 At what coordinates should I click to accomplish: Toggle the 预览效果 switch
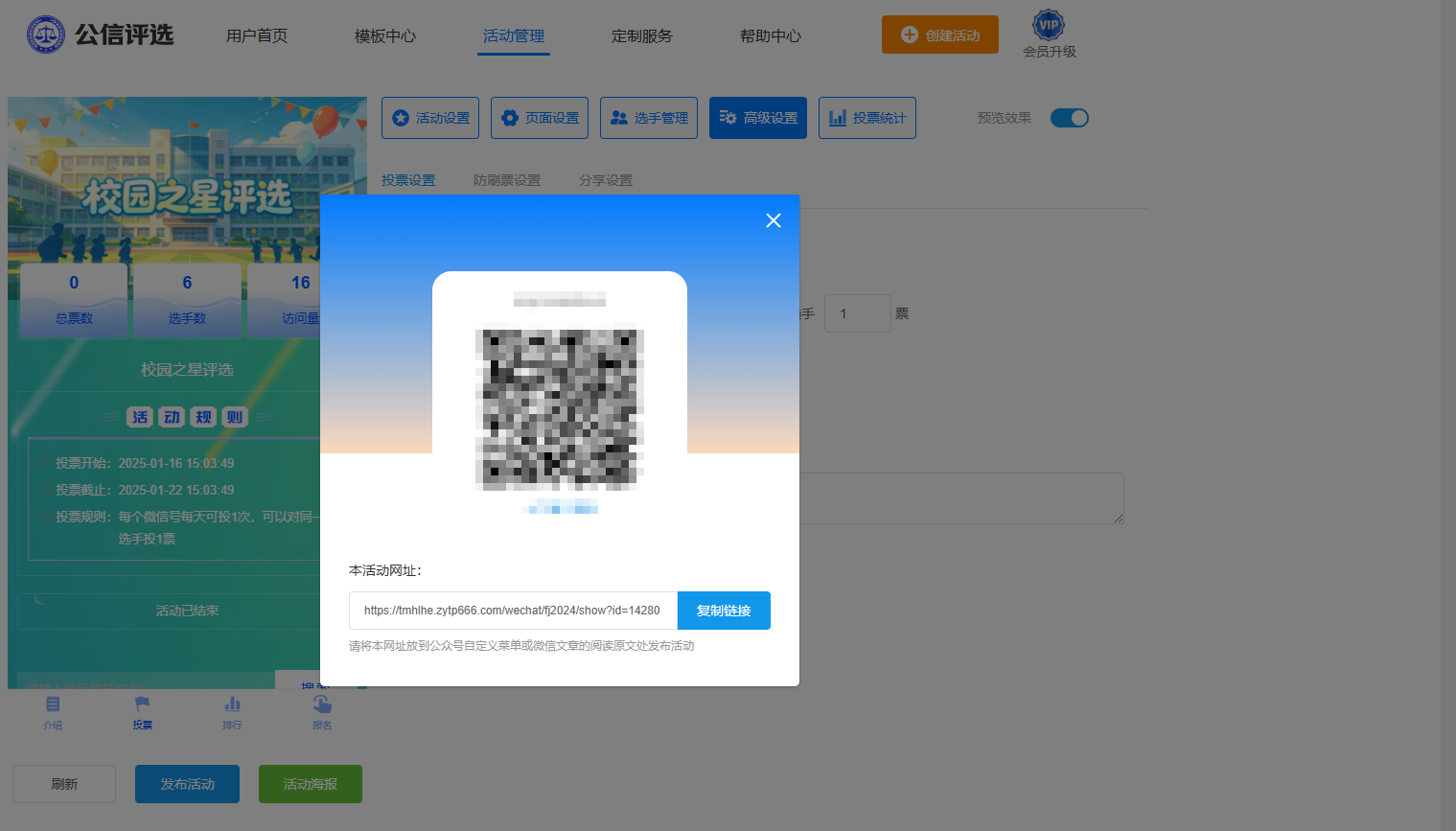pyautogui.click(x=1070, y=118)
